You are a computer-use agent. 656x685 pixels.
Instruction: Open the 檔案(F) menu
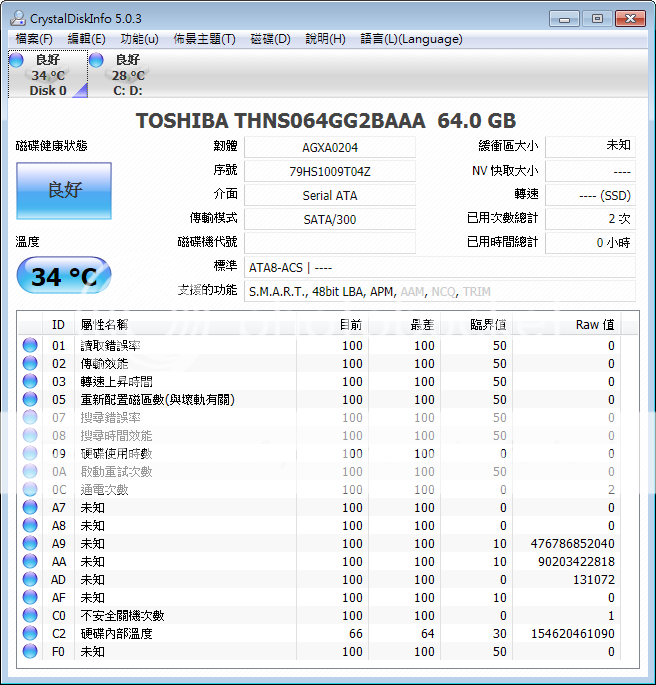(x=34, y=39)
